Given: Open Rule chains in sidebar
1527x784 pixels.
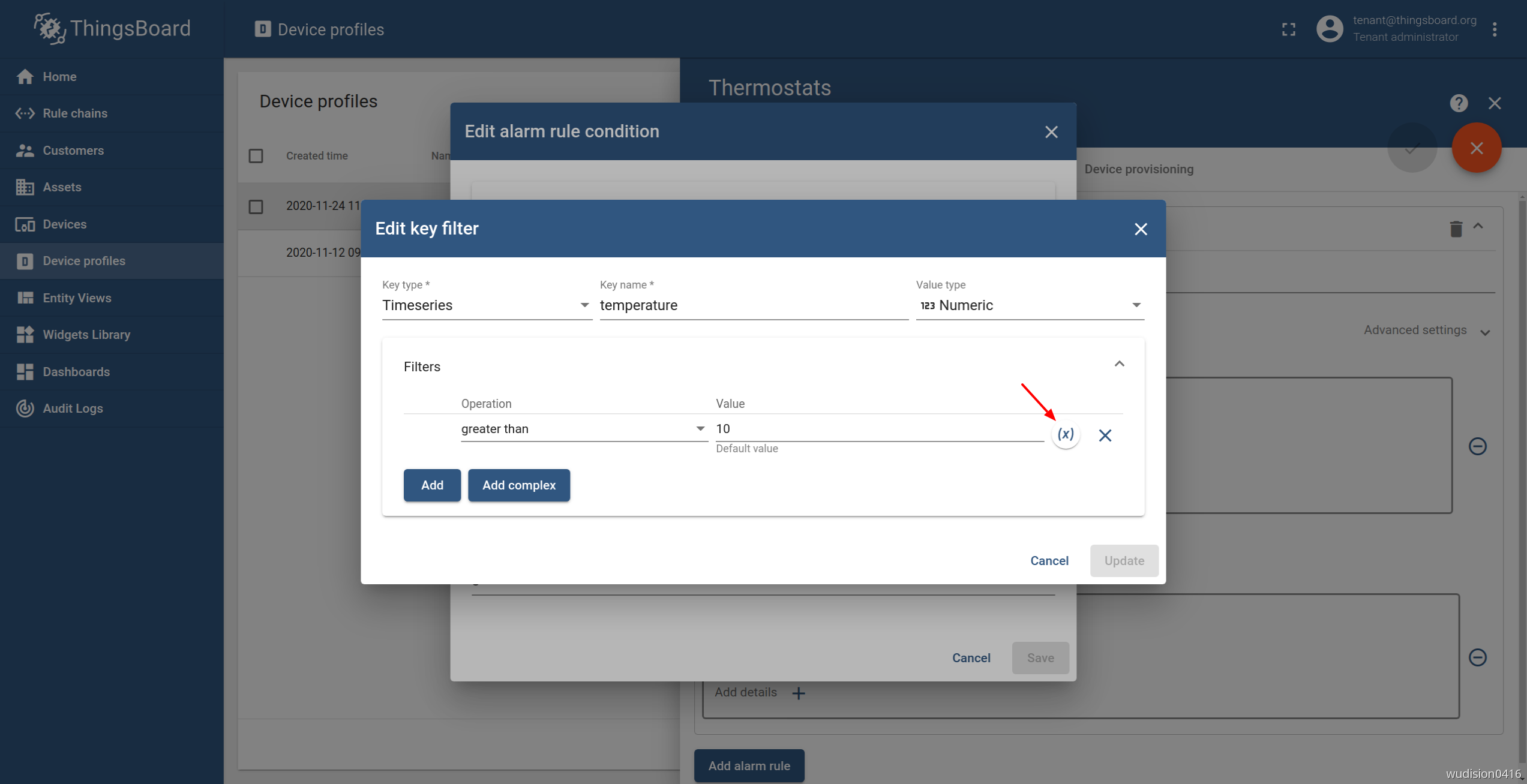Looking at the screenshot, I should click(x=75, y=113).
